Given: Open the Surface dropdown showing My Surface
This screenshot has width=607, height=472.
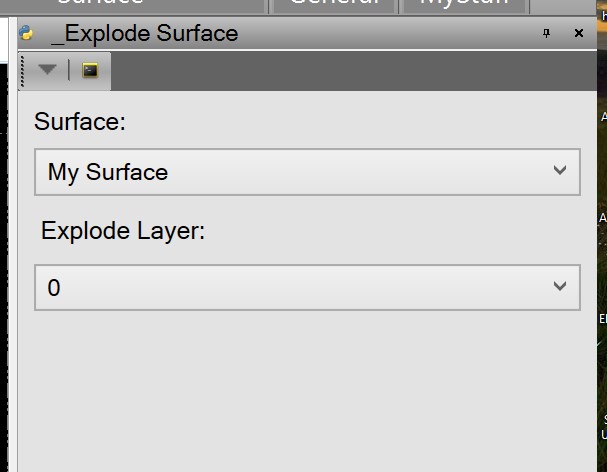Looking at the screenshot, I should click(x=307, y=172).
